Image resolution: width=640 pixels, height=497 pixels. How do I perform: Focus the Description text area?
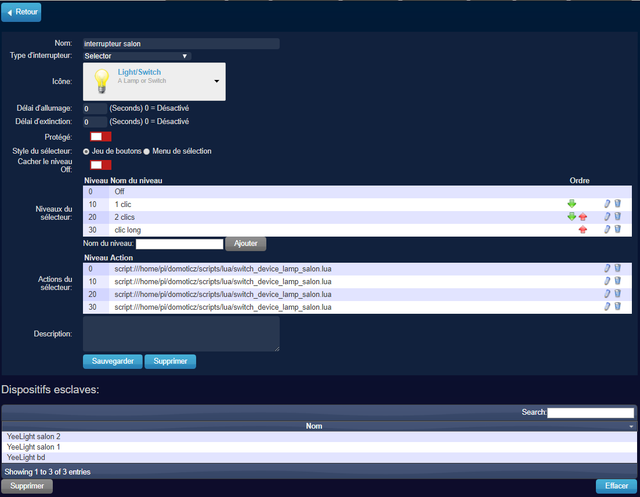[181, 334]
